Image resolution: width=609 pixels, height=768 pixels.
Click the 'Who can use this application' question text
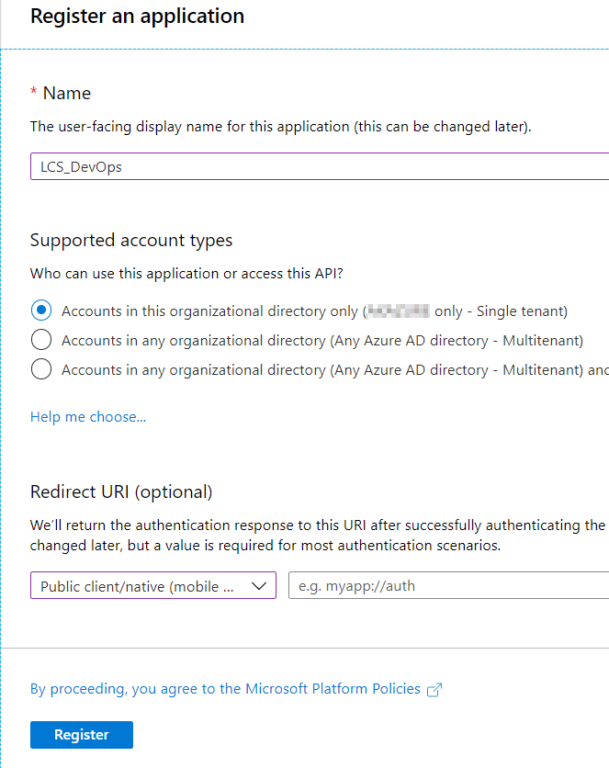coord(193,274)
